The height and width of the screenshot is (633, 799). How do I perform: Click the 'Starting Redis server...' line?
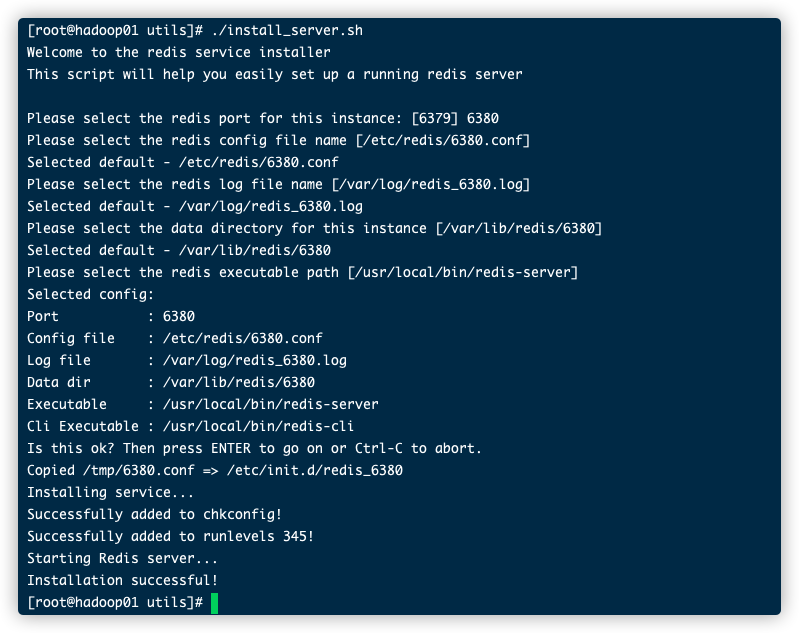click(123, 558)
